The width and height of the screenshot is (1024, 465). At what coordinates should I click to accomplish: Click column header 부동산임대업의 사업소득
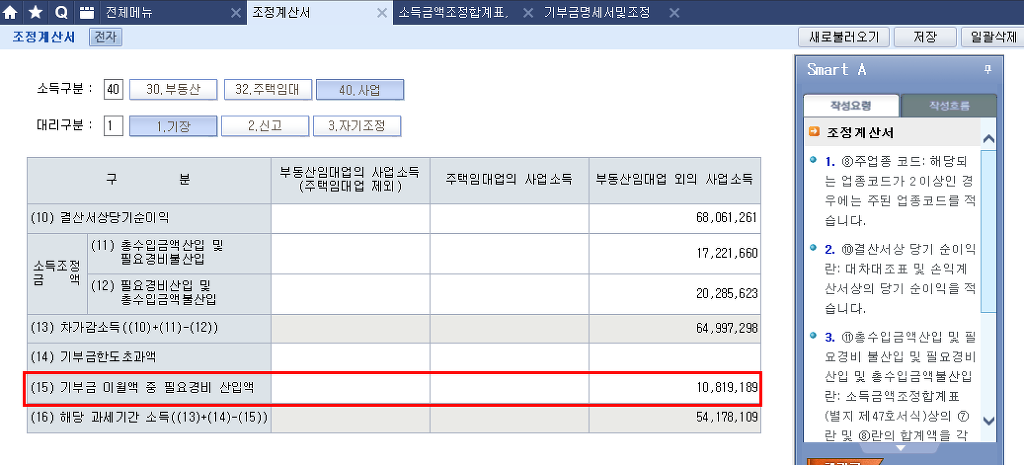(x=350, y=180)
